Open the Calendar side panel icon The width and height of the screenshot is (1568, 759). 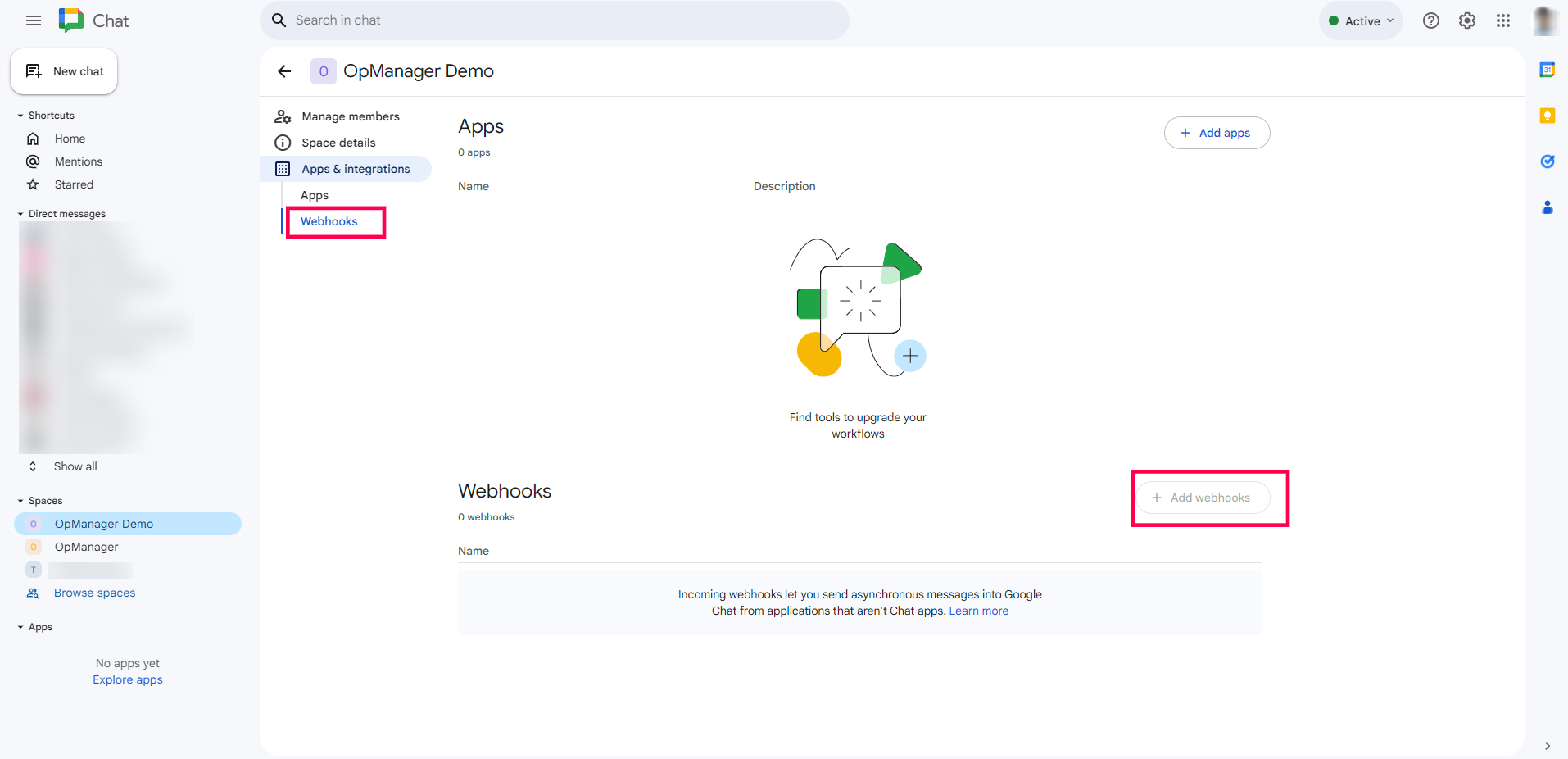(x=1548, y=70)
